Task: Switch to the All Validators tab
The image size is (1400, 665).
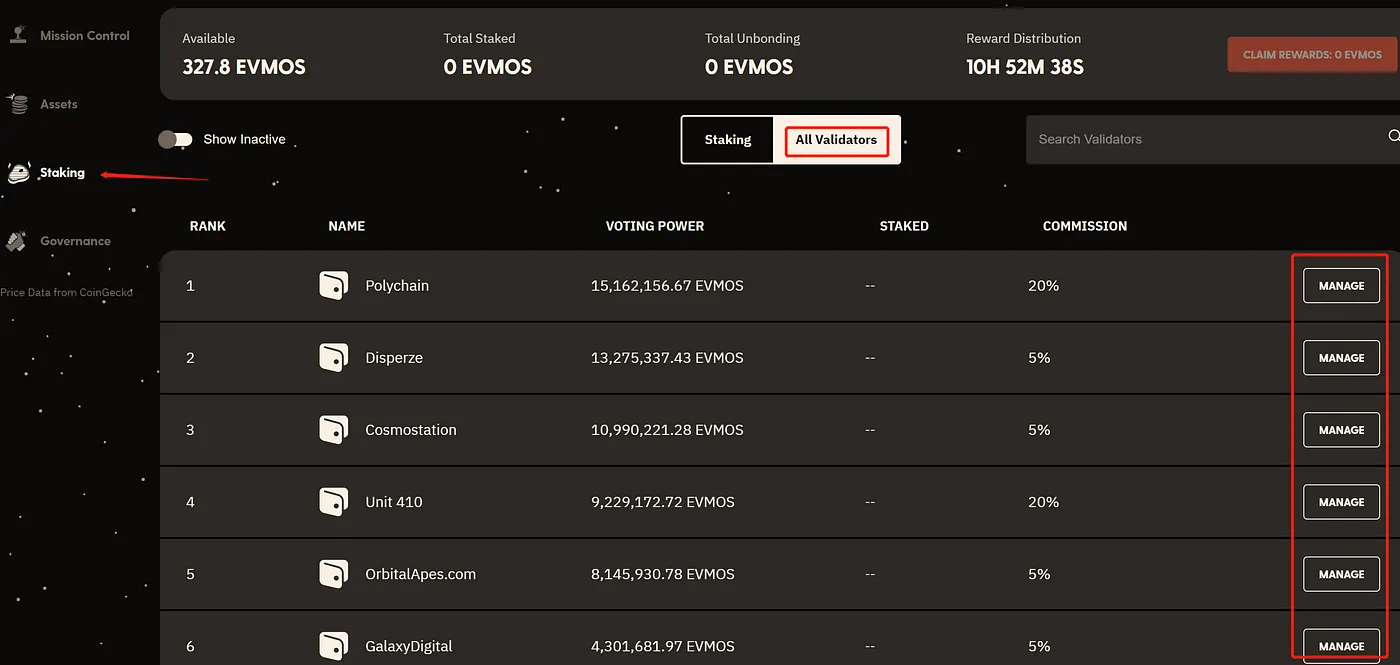Action: coord(836,140)
